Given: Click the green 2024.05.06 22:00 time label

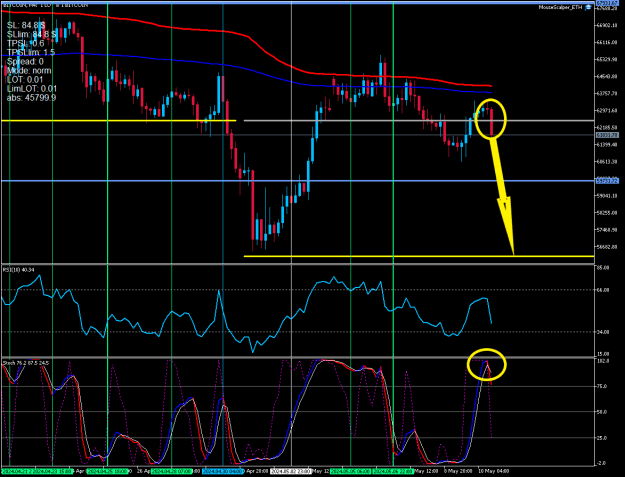Looking at the screenshot, I should 393,471.
